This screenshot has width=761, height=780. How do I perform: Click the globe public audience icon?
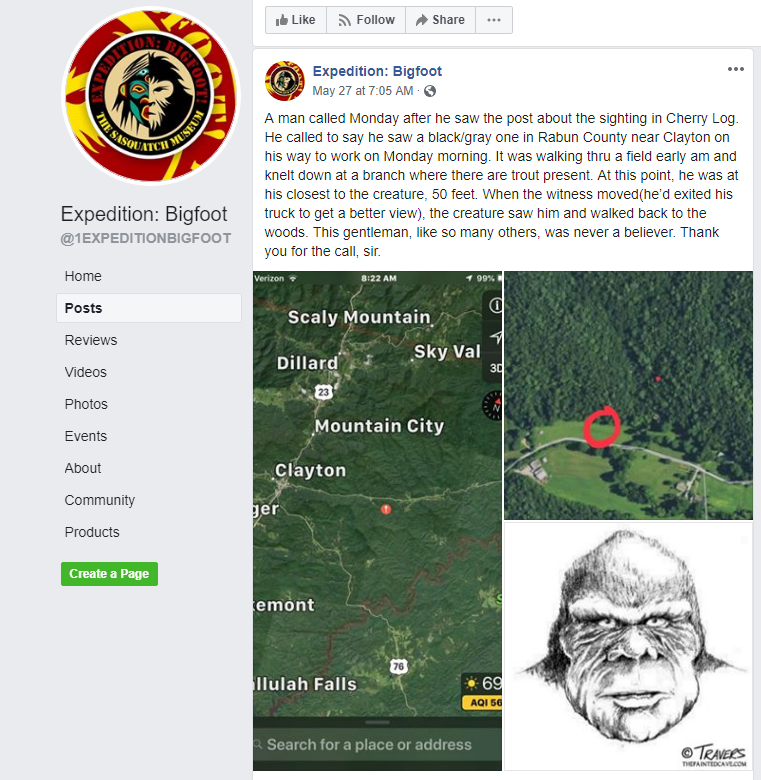pos(430,91)
